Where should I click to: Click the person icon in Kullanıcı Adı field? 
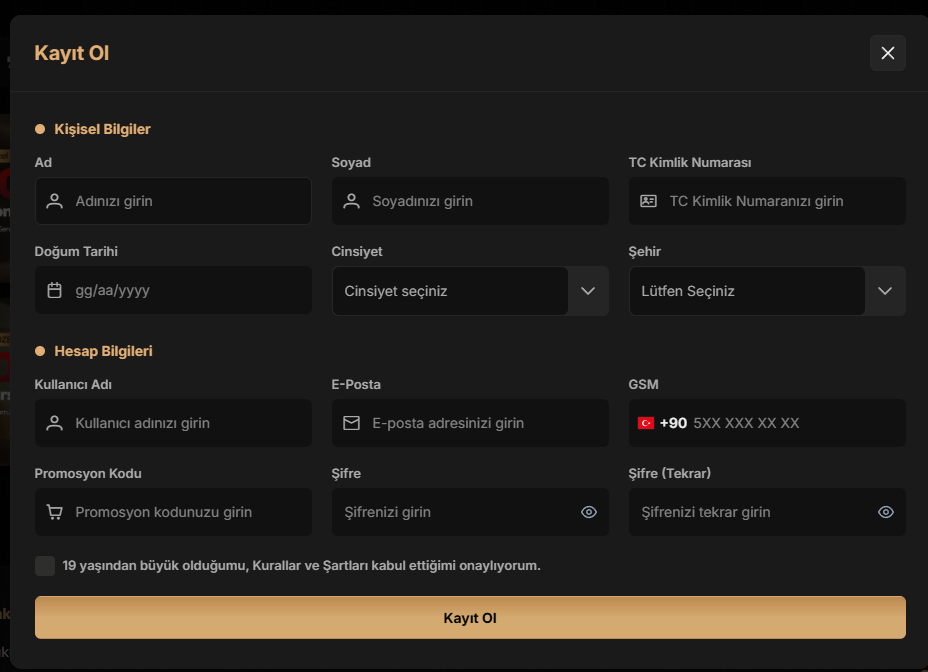[54, 423]
